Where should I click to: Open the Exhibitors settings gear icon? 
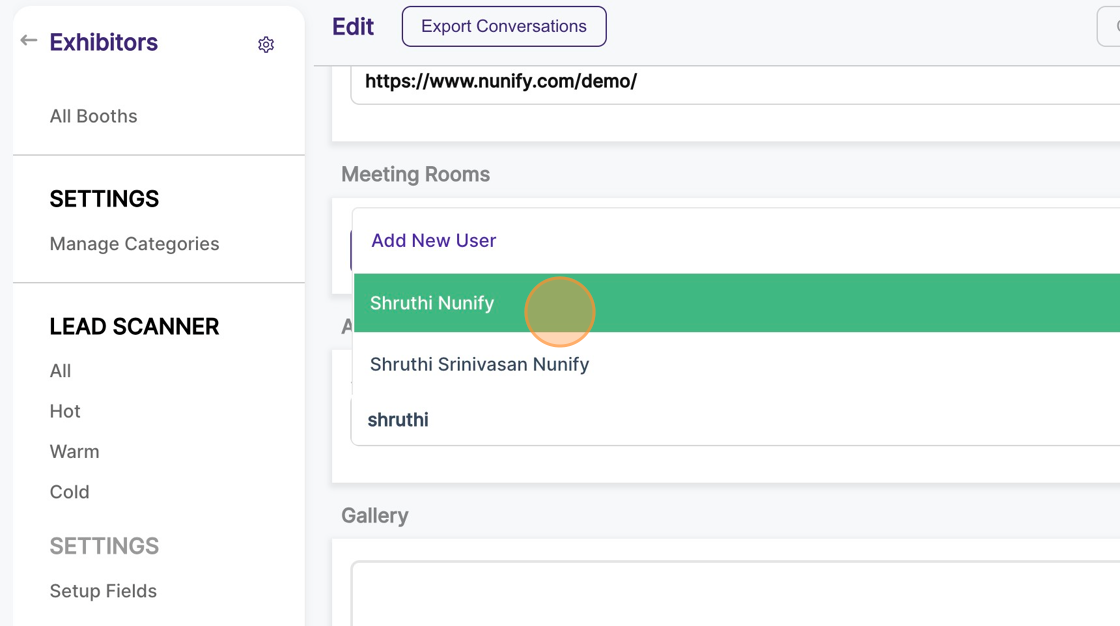[266, 45]
